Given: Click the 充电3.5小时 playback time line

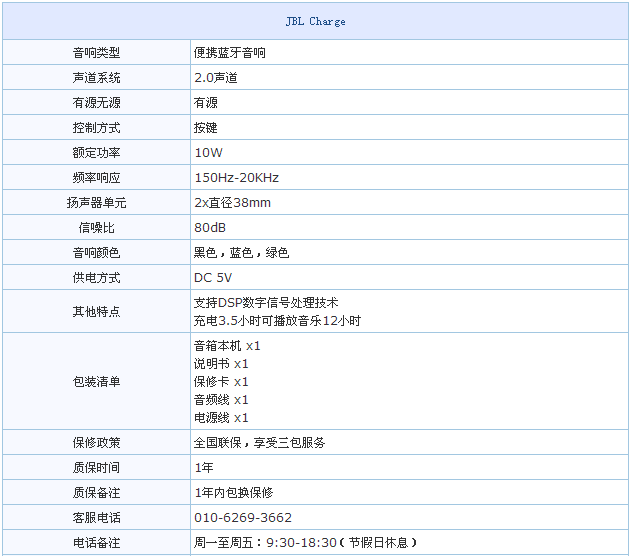Looking at the screenshot, I should (277, 321).
